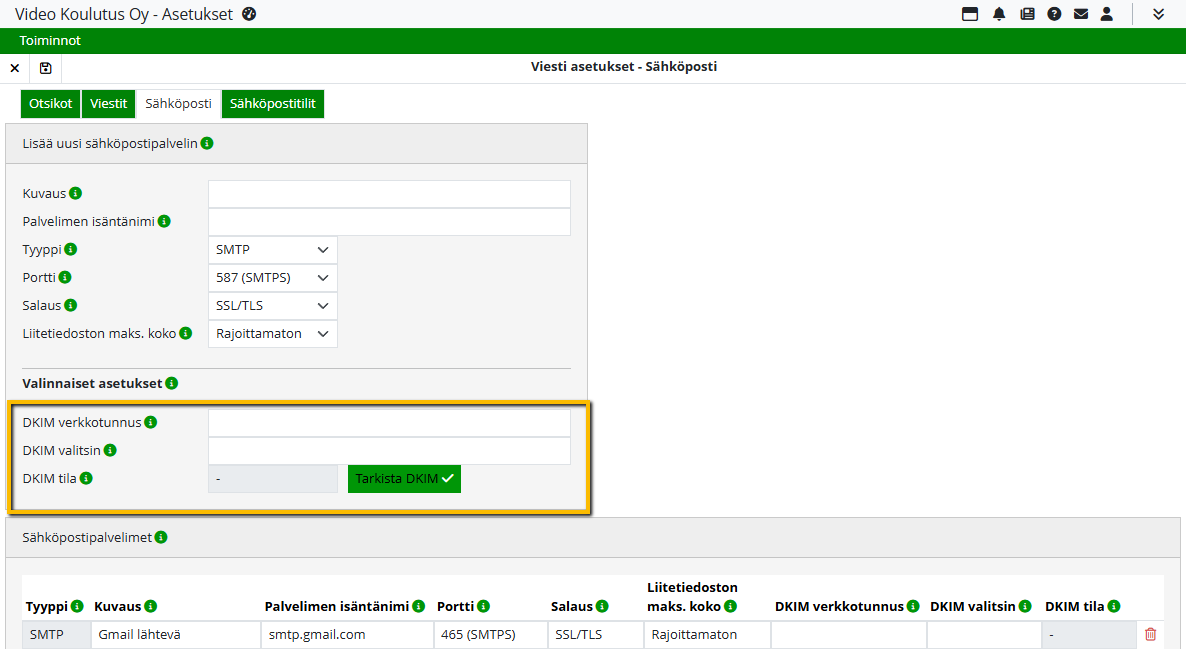
Task: Delete the Gmail lähtevä server row
Action: coord(1150,634)
